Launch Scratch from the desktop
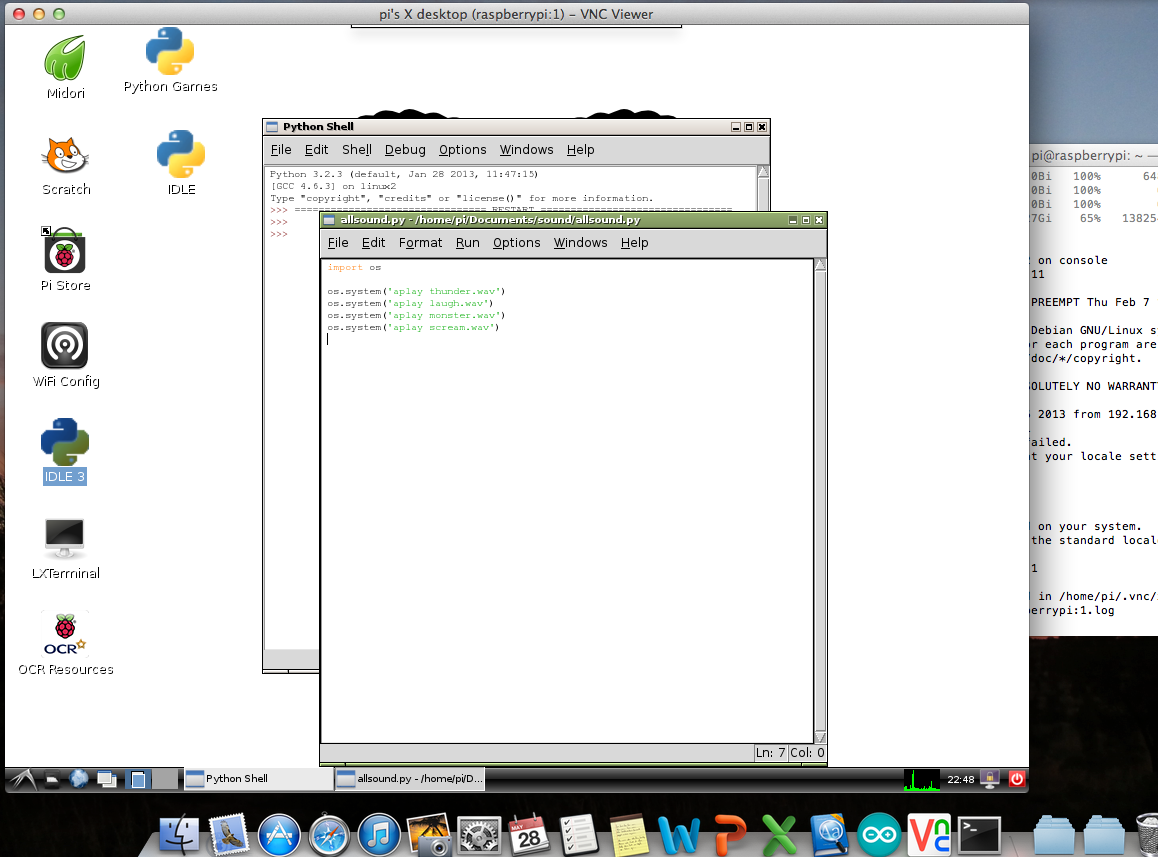 (66, 156)
